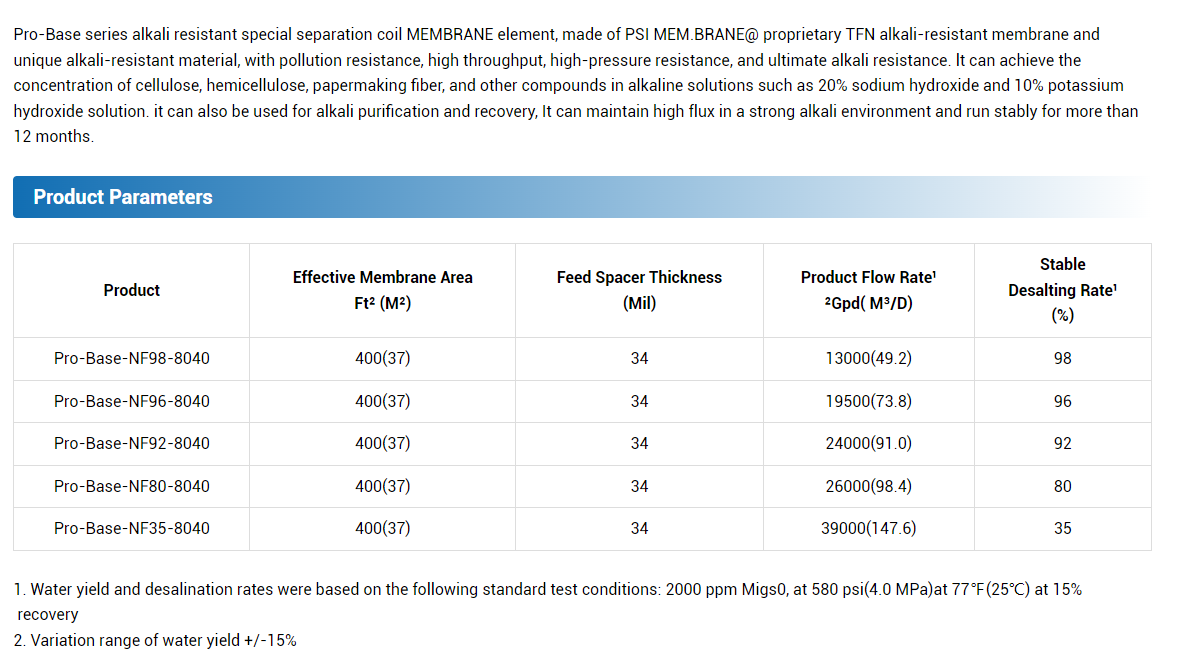Viewport: 1177px width, 669px height.
Task: Click the Feed Spacer Thickness column header
Action: point(639,291)
